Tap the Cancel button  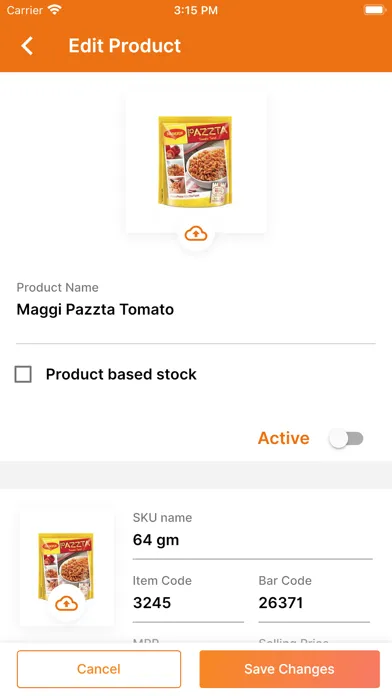click(x=99, y=669)
